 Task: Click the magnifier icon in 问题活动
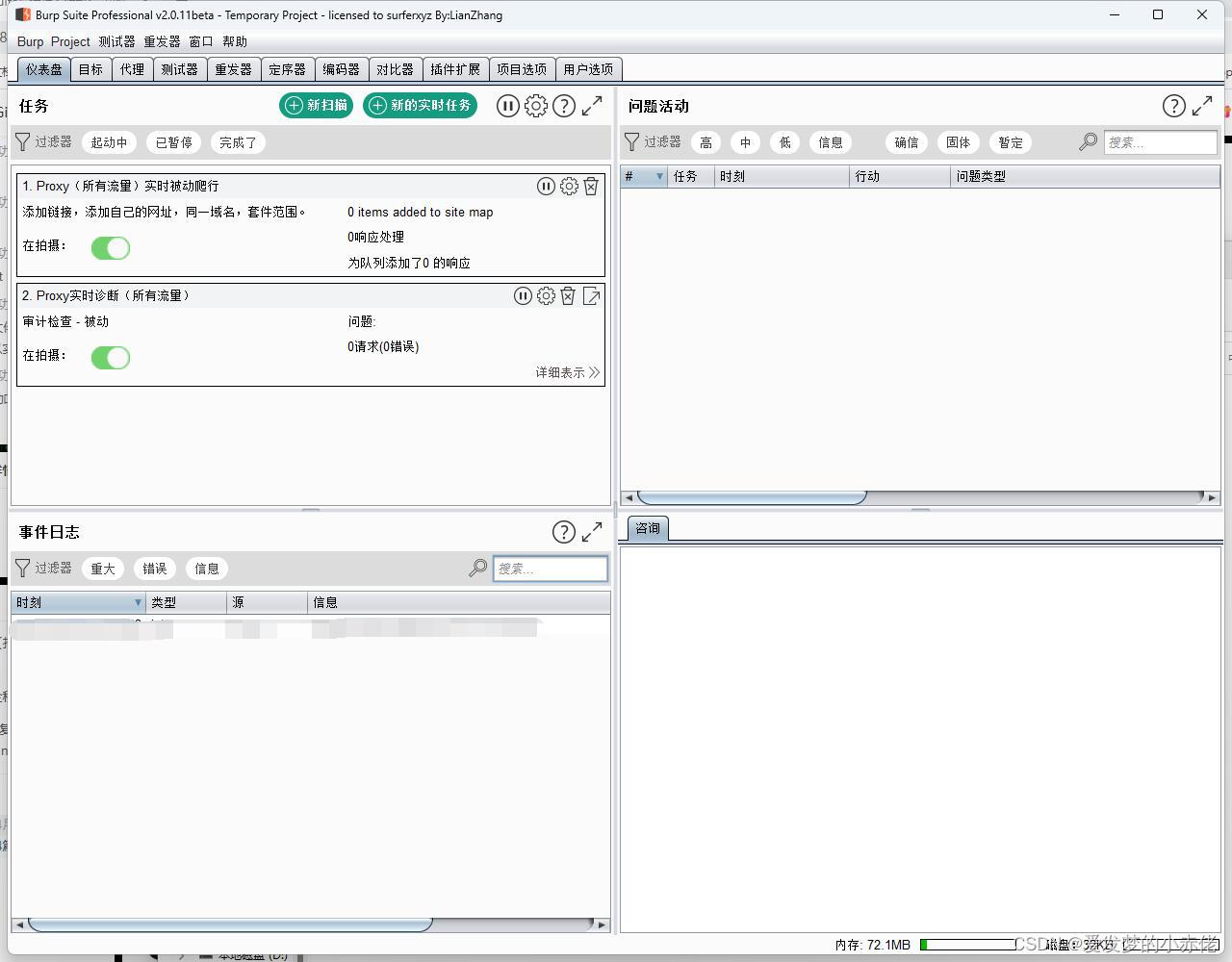pos(1088,142)
